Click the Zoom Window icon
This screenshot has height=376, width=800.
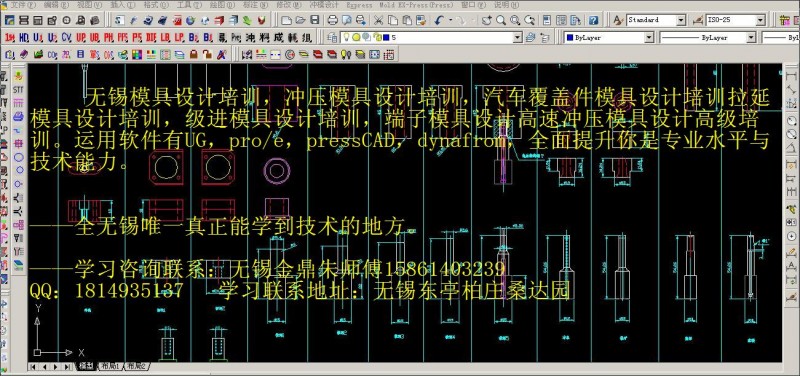click(x=515, y=20)
